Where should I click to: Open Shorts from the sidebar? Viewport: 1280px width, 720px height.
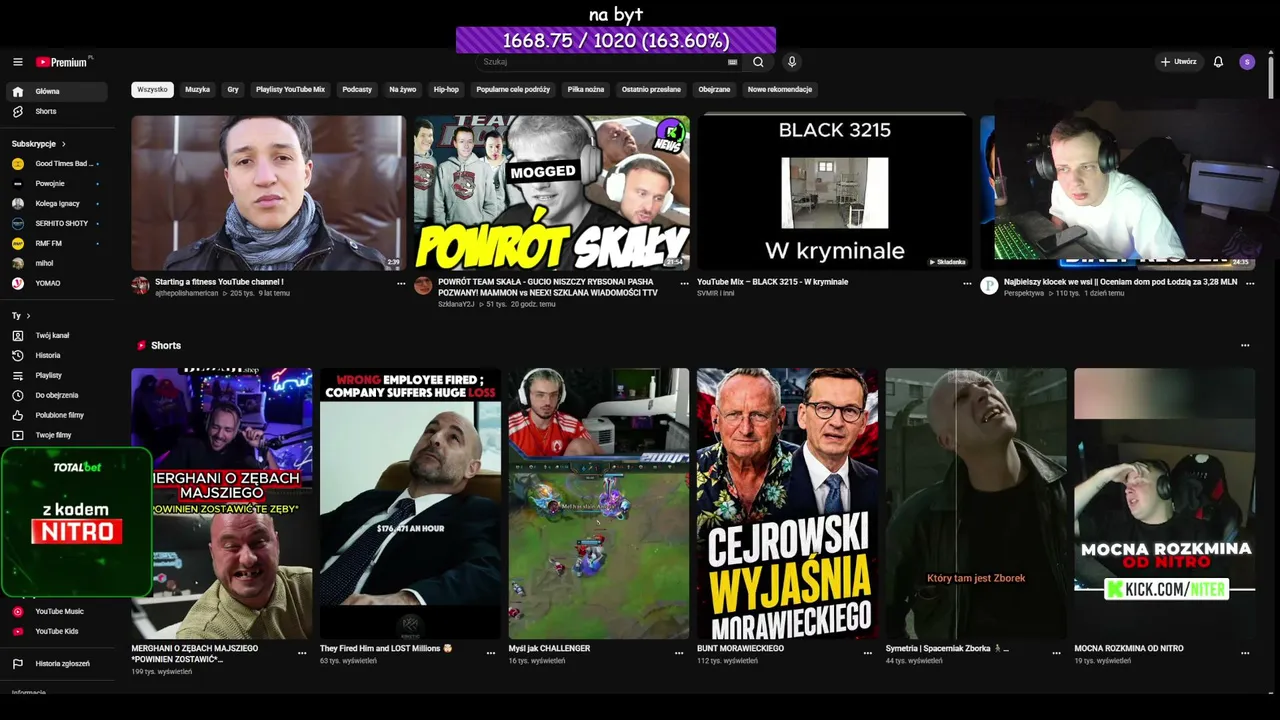point(57,112)
